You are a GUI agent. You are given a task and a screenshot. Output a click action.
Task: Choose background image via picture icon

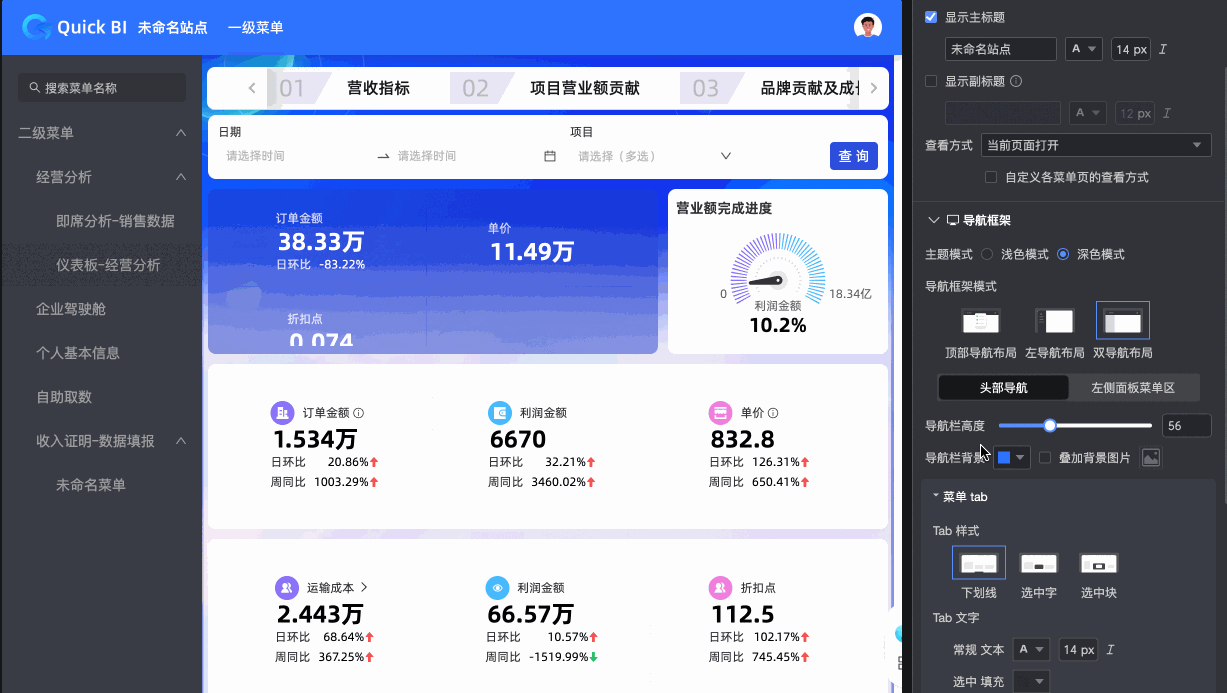coord(1151,457)
